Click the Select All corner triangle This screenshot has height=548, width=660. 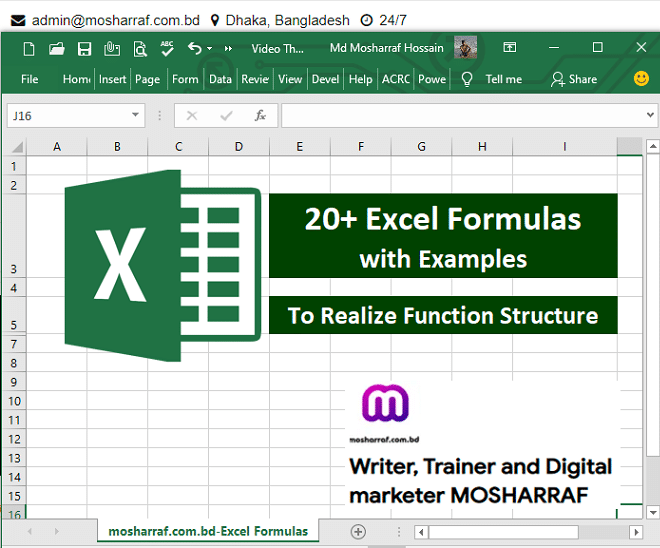[16, 147]
